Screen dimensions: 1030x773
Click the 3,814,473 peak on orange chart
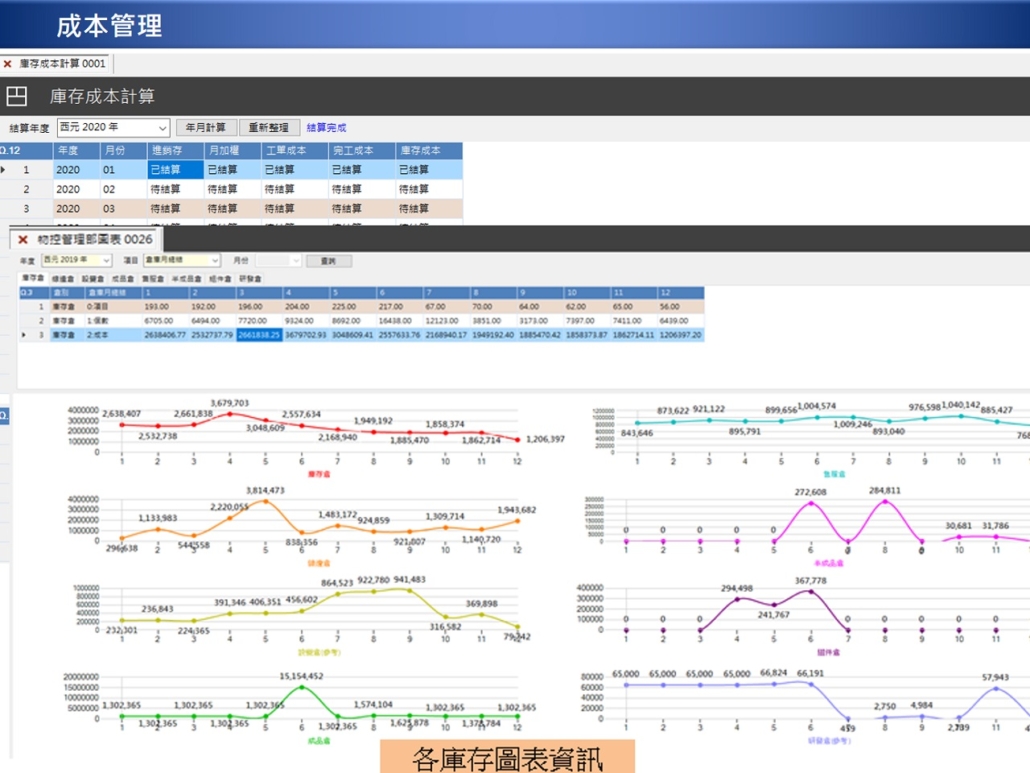pyautogui.click(x=265, y=501)
